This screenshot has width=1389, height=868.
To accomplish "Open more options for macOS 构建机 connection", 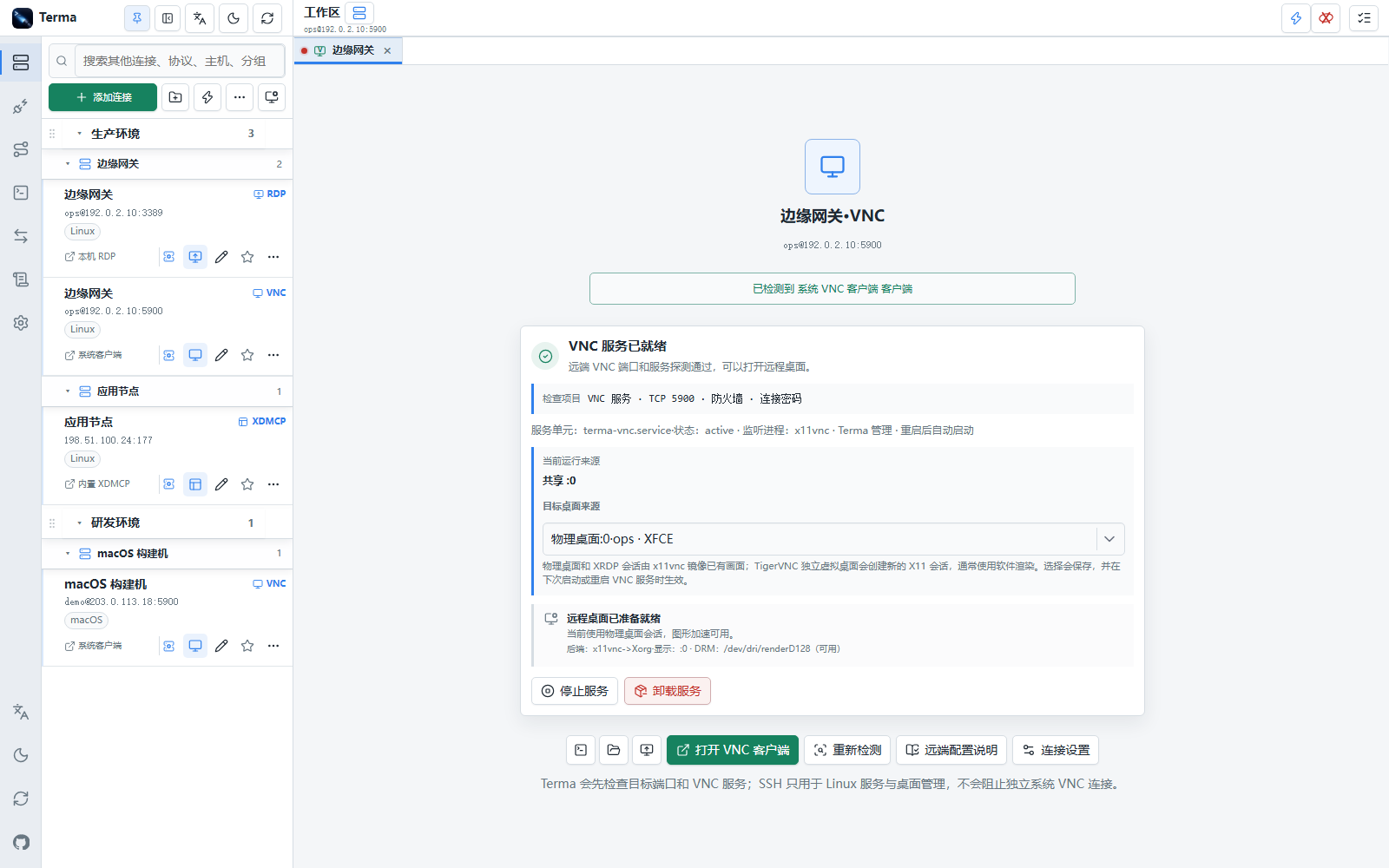I will [x=273, y=646].
